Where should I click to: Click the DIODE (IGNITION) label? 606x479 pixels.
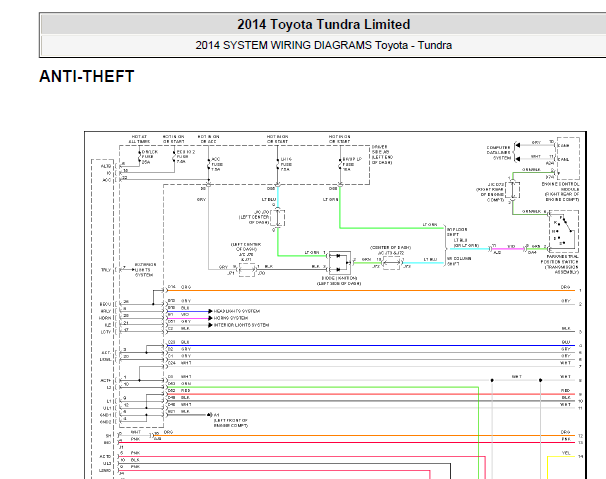pos(339,281)
